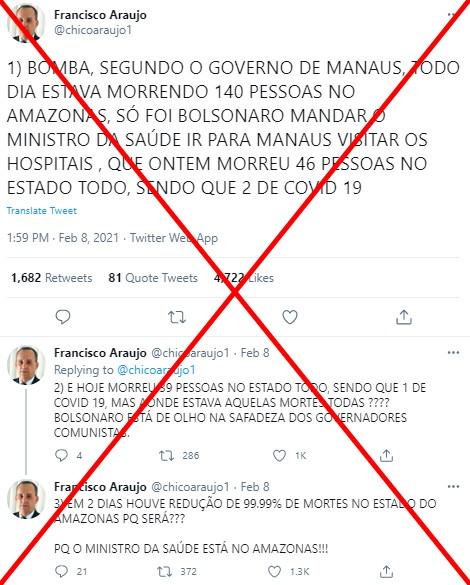
Task: Click reply icon under the main tweet
Action: click(63, 317)
